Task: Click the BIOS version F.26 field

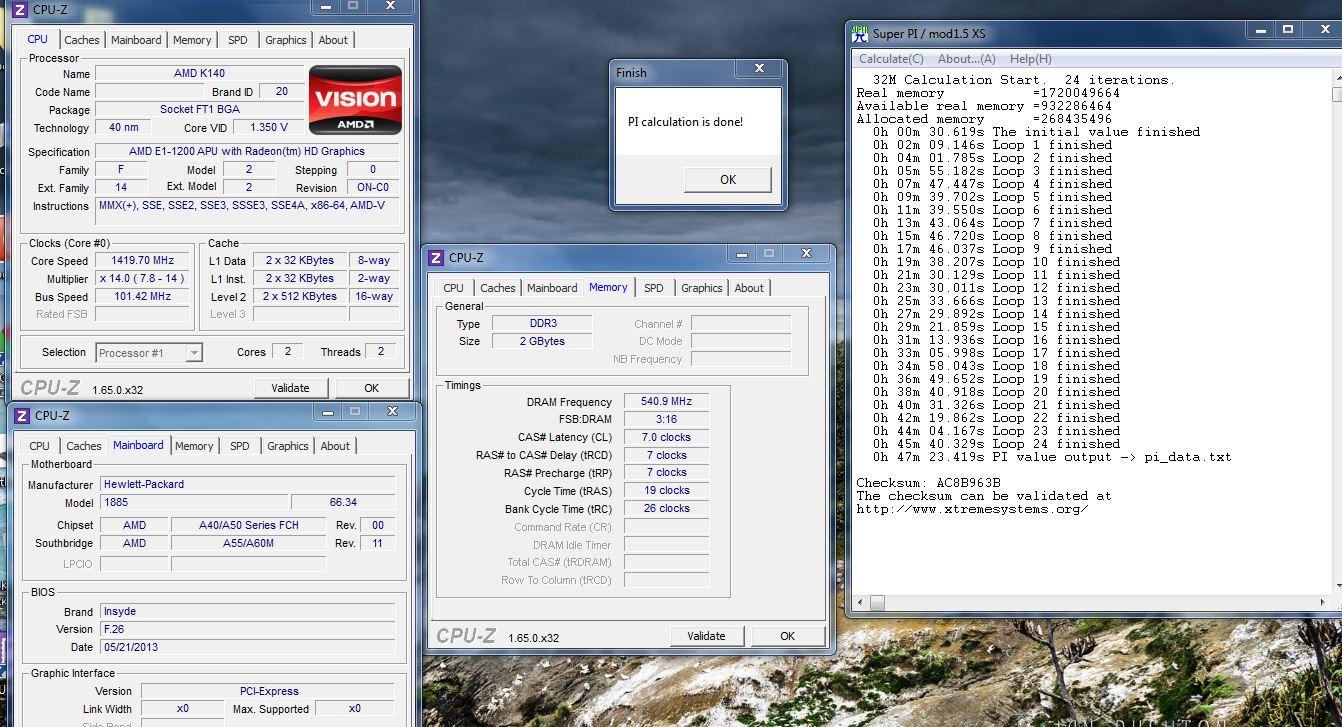Action: click(247, 629)
